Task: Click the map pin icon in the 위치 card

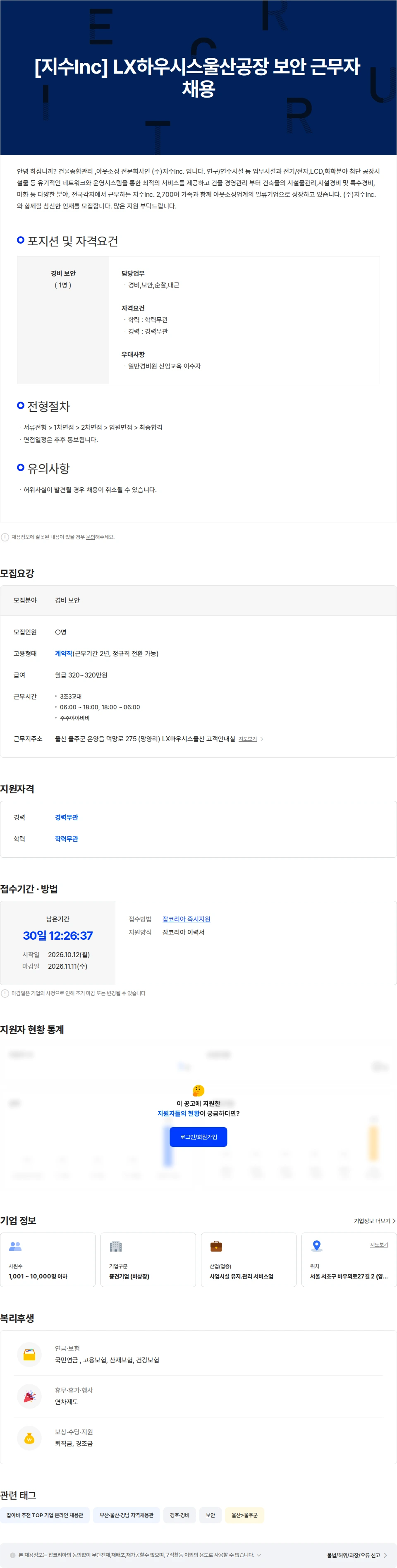Action: coord(316,1246)
